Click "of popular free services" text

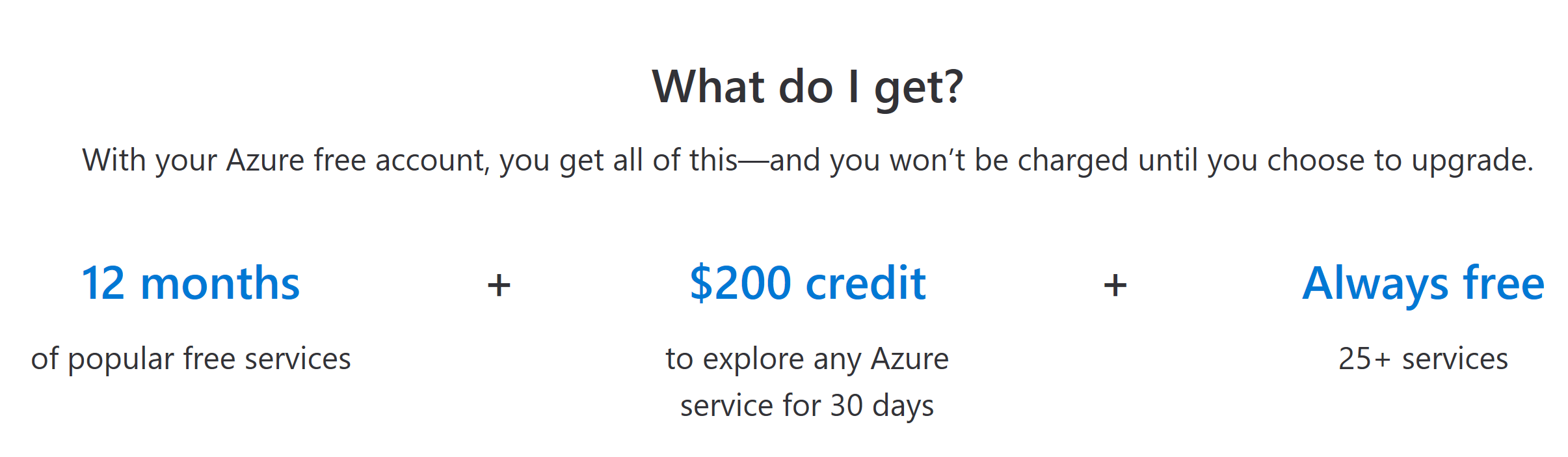coord(191,359)
